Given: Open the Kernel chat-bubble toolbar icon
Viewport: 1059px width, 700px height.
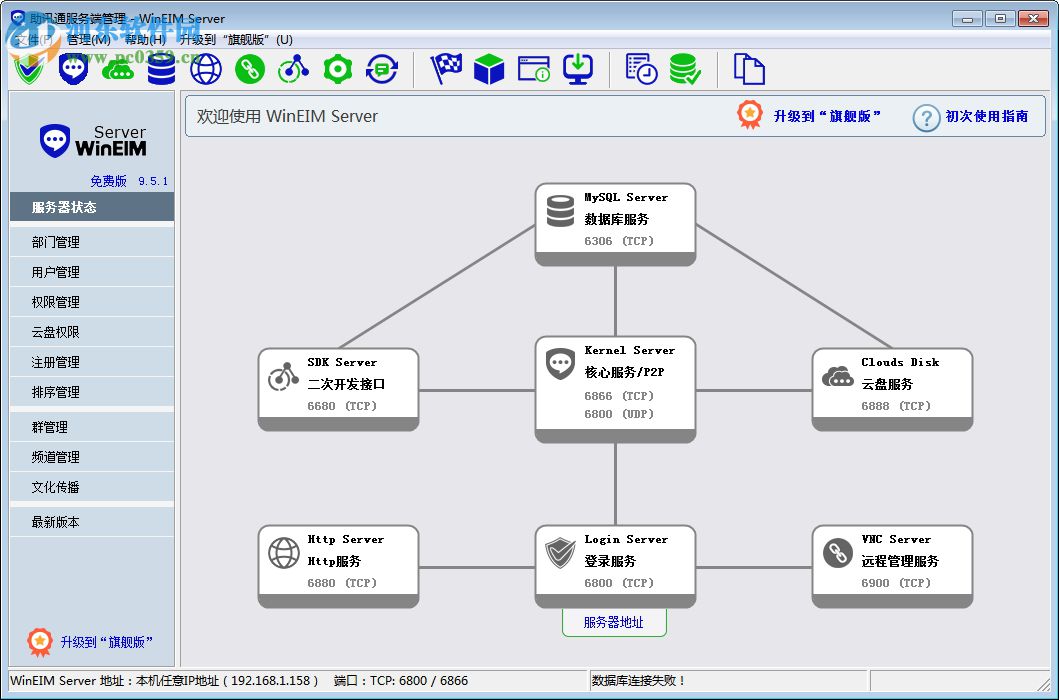Looking at the screenshot, I should 73,69.
